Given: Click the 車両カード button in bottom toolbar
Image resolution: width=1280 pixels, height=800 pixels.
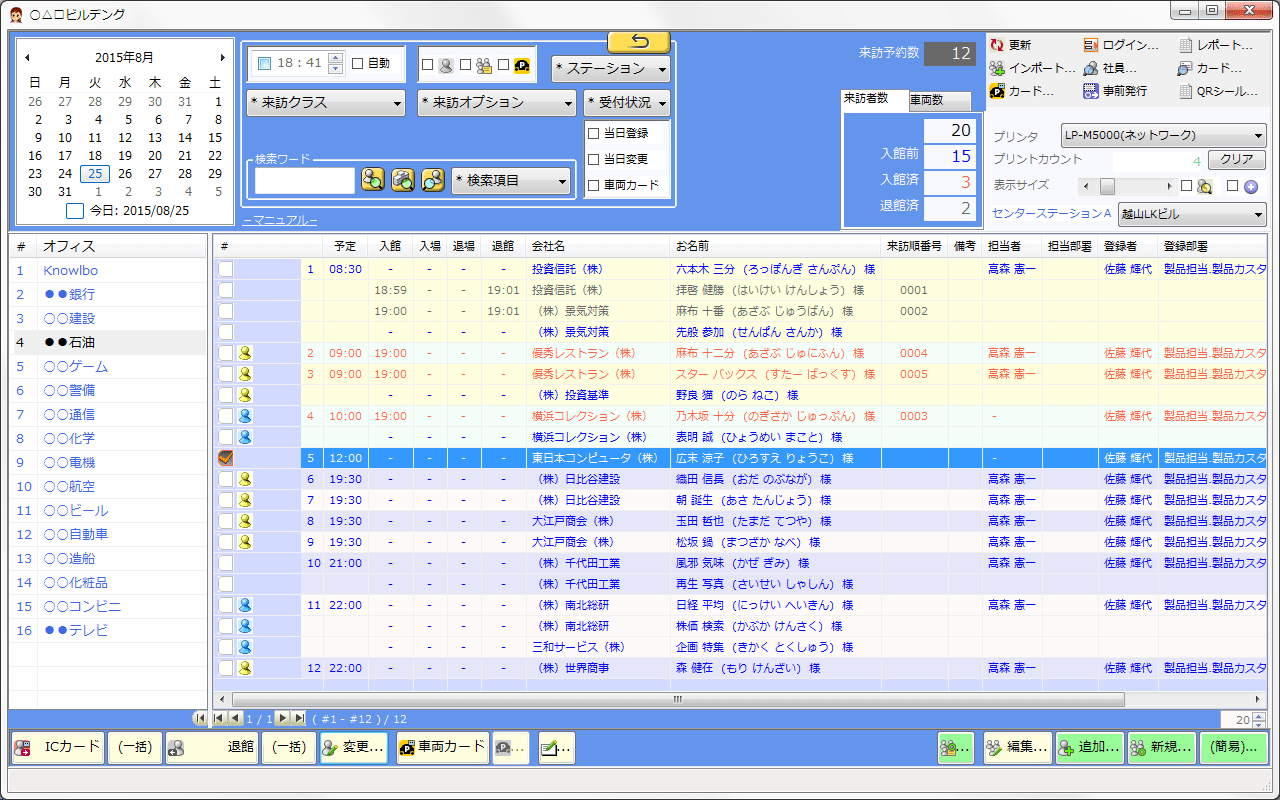Looking at the screenshot, I should (441, 747).
